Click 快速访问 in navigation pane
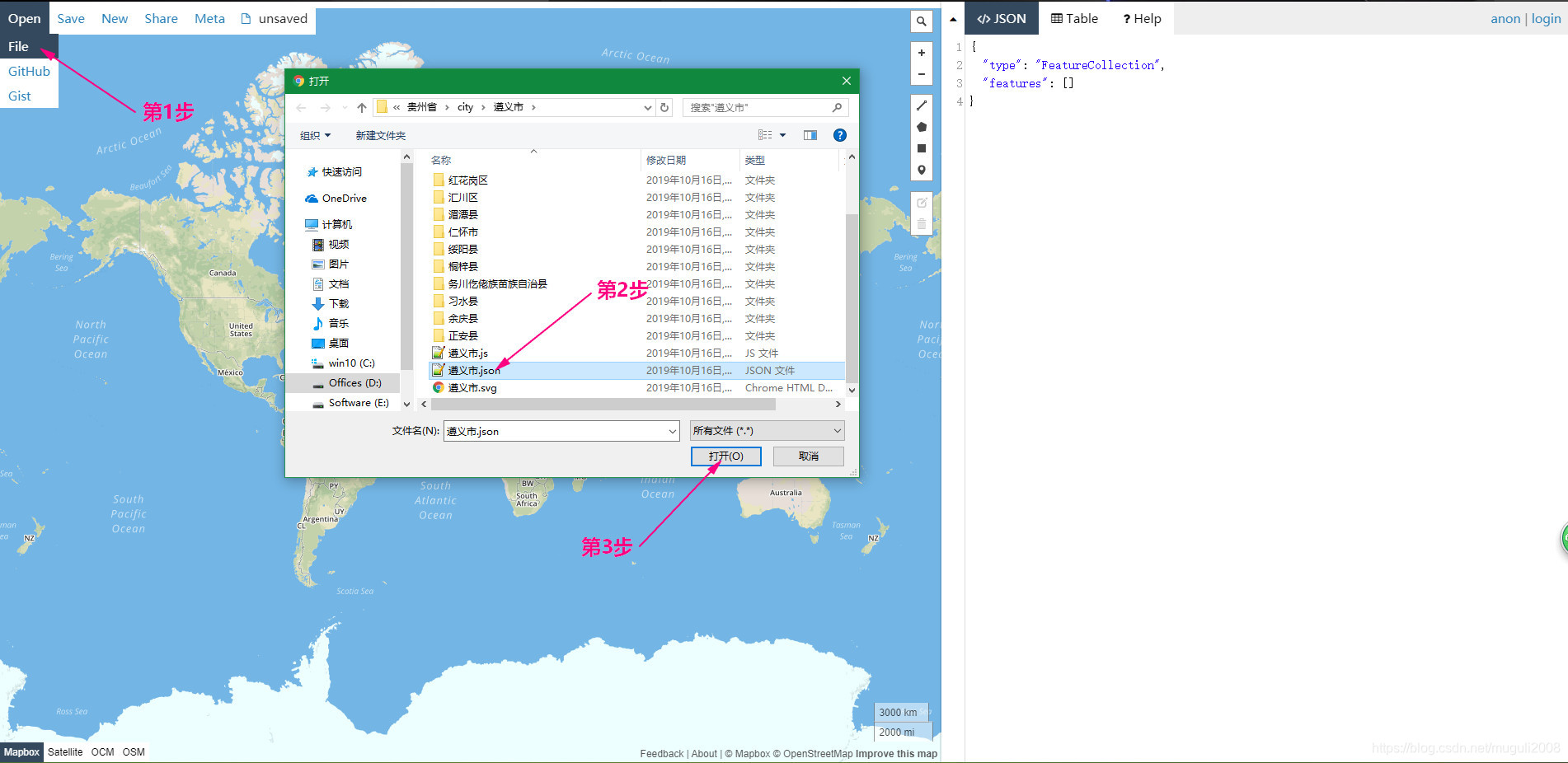 click(341, 172)
